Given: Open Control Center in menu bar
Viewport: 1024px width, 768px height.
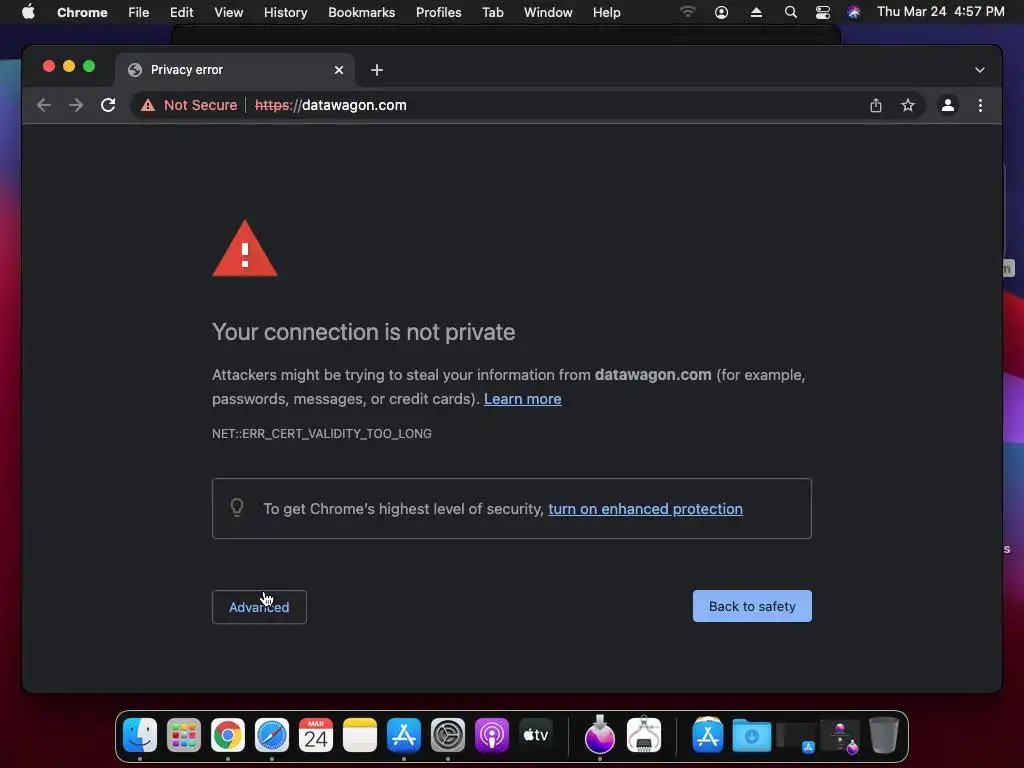Looking at the screenshot, I should pos(823,12).
